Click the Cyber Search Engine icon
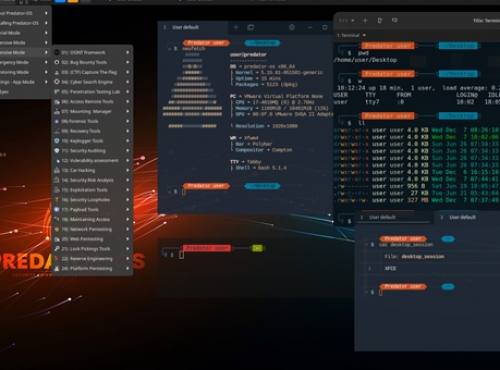 57,82
